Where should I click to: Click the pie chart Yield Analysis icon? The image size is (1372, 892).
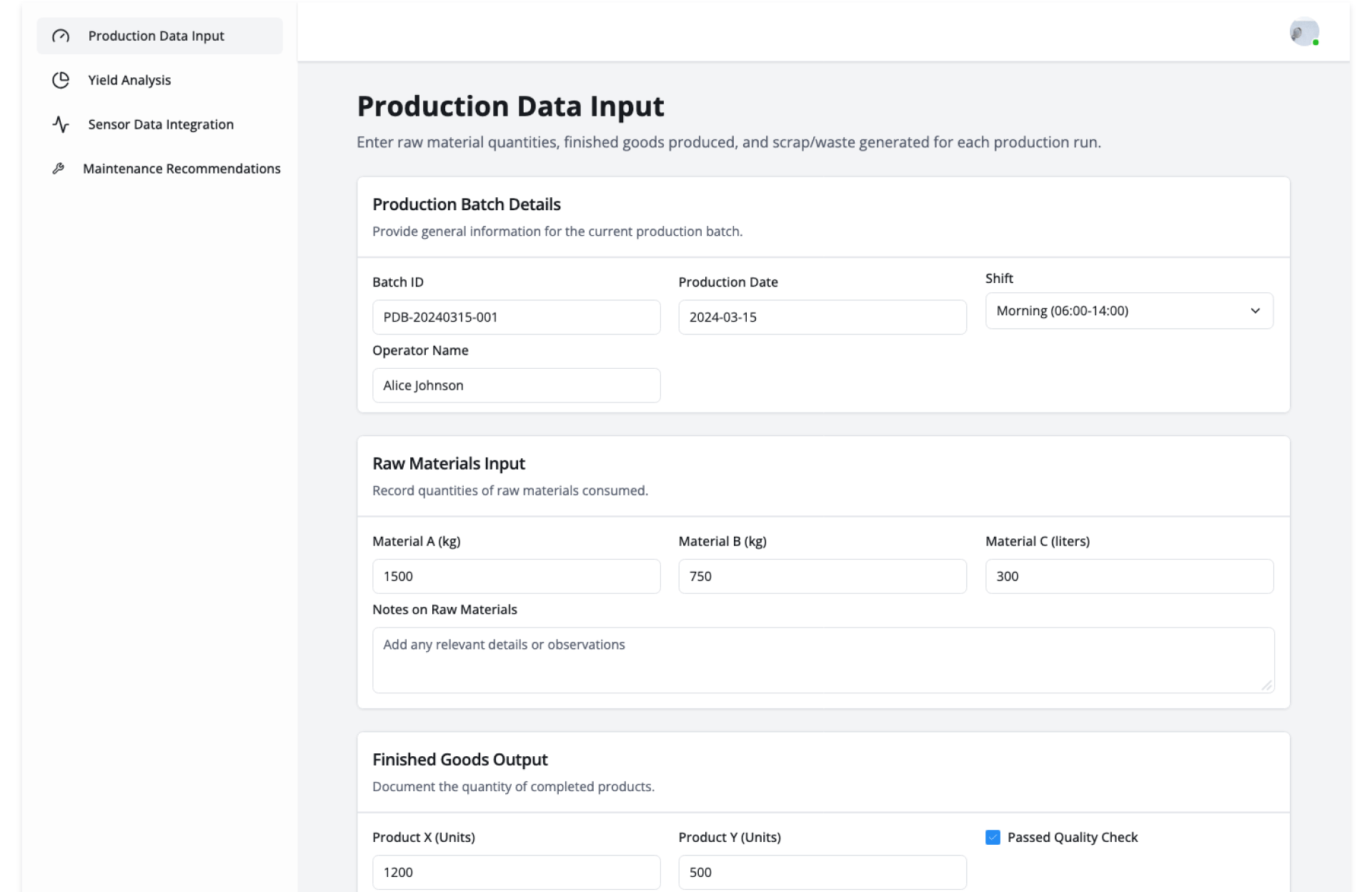[61, 80]
